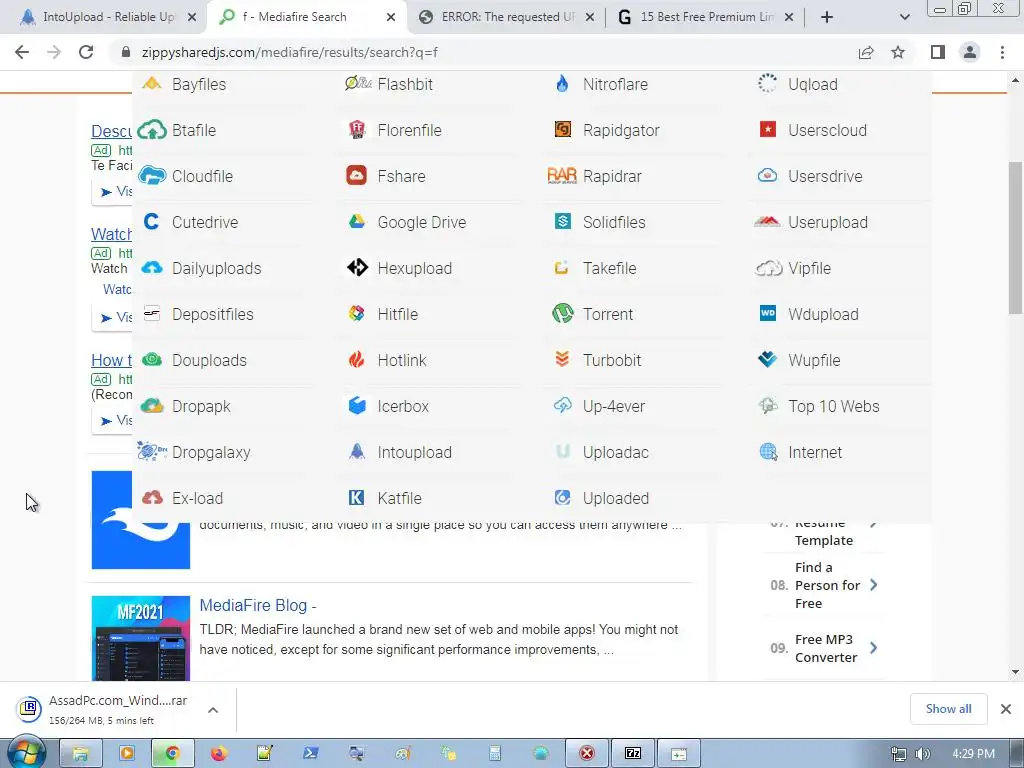Viewport: 1024px width, 768px height.
Task: Bookmark this page with the star
Action: [898, 52]
